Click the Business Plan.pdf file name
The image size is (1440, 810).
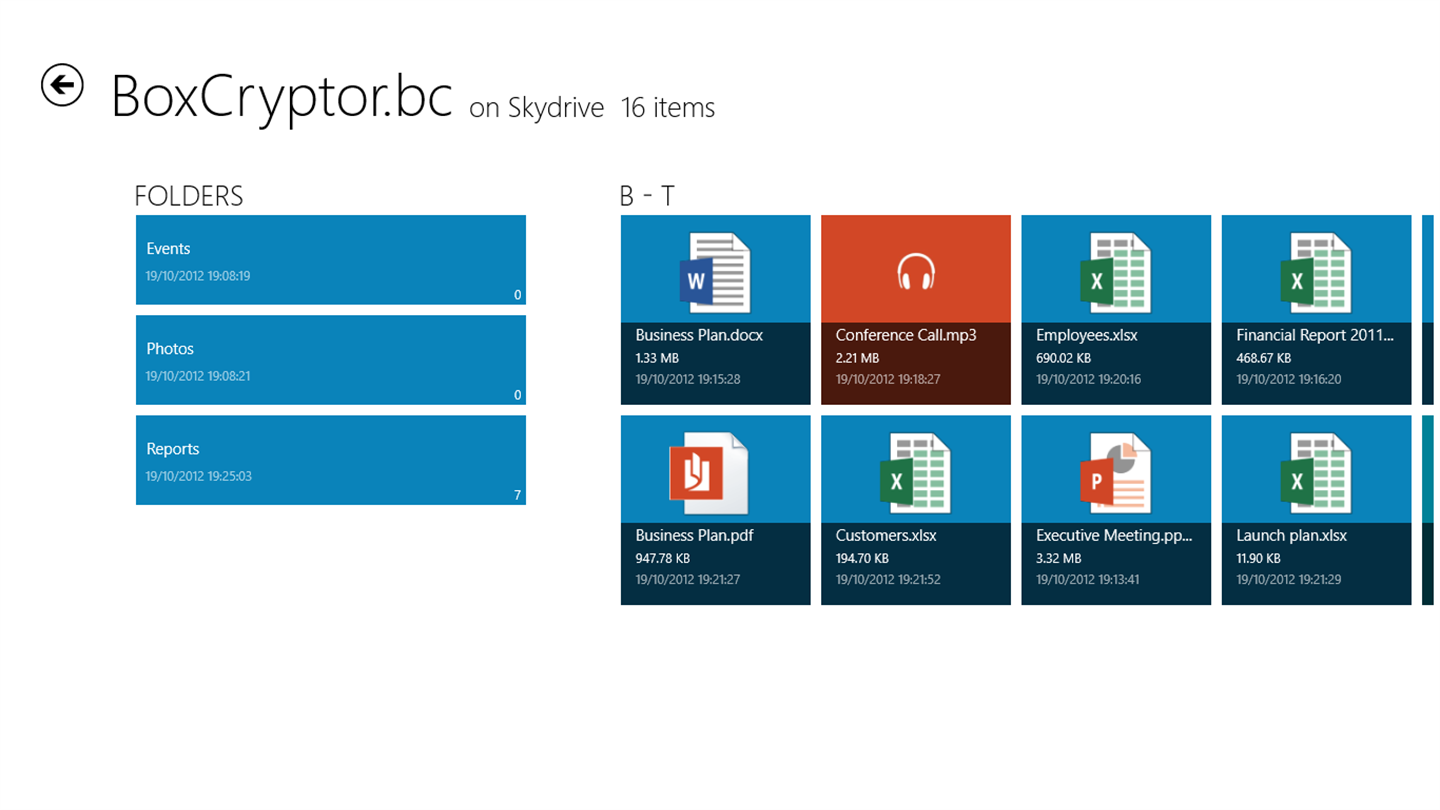pos(694,536)
